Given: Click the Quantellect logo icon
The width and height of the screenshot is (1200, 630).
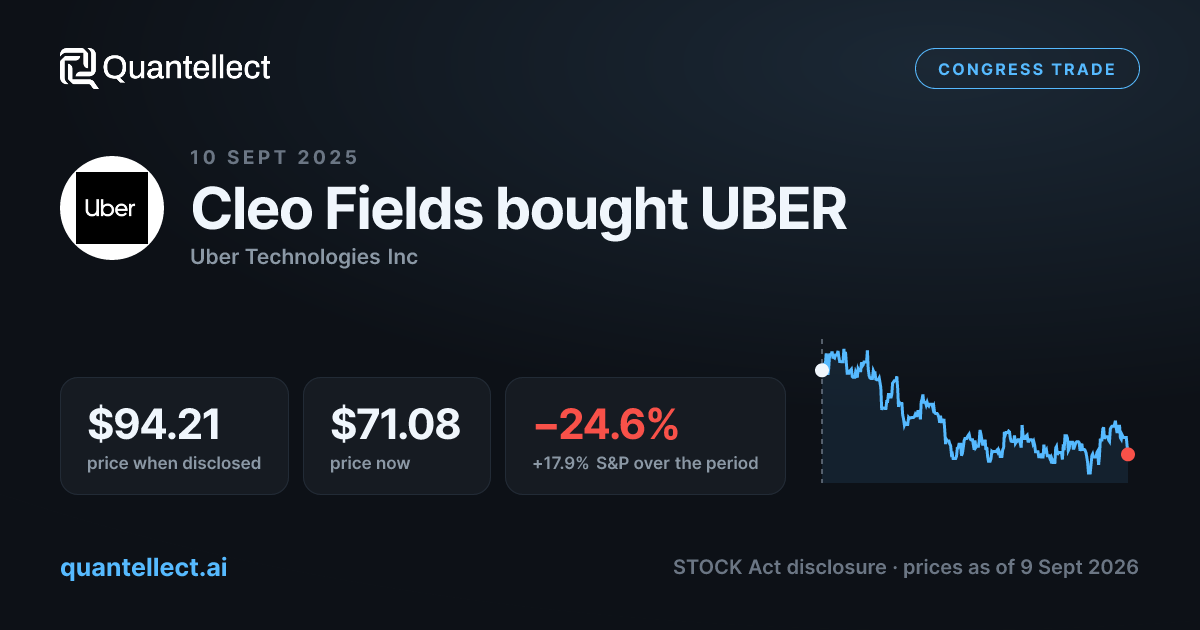Looking at the screenshot, I should [x=79, y=68].
